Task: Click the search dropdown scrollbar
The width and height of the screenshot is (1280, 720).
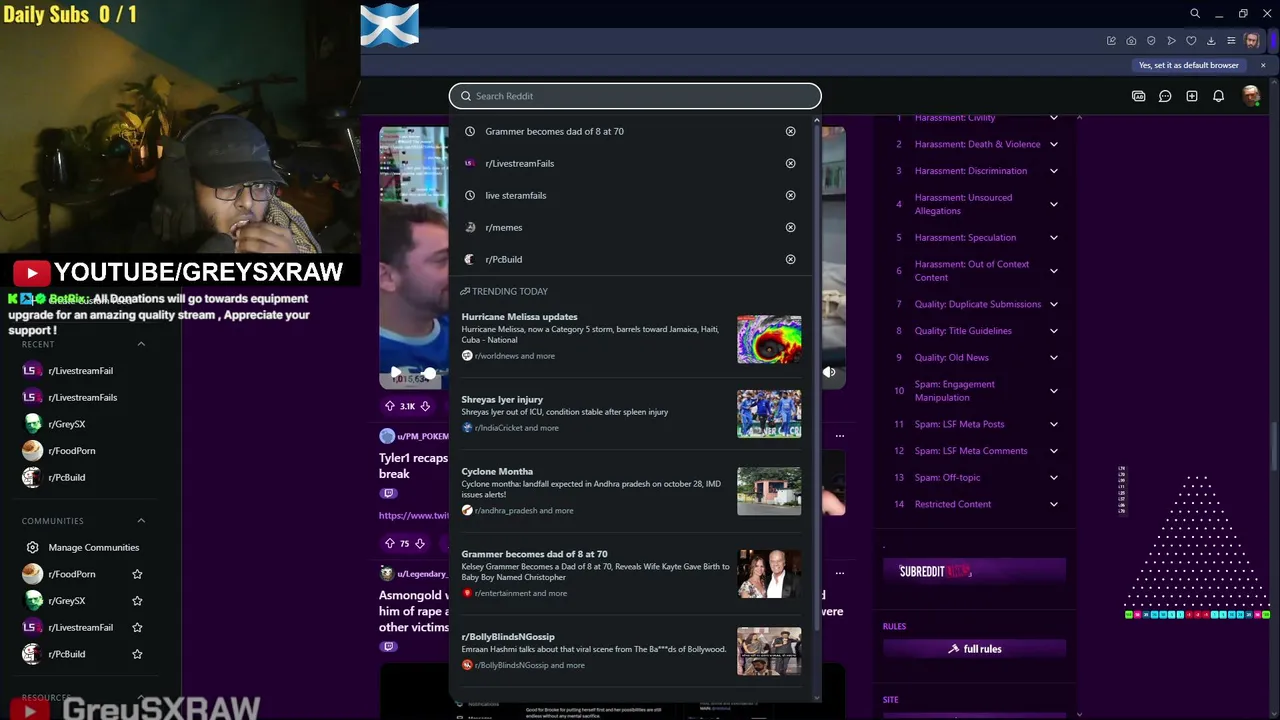Action: tap(817, 380)
